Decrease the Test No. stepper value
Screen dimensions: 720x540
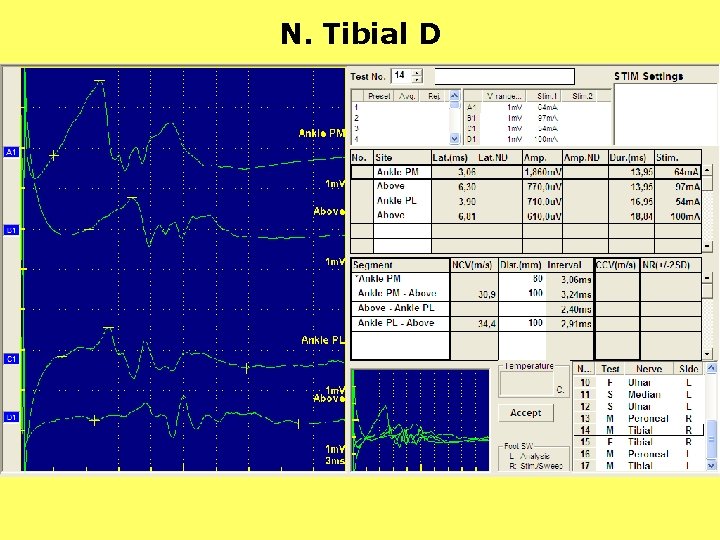[416, 79]
